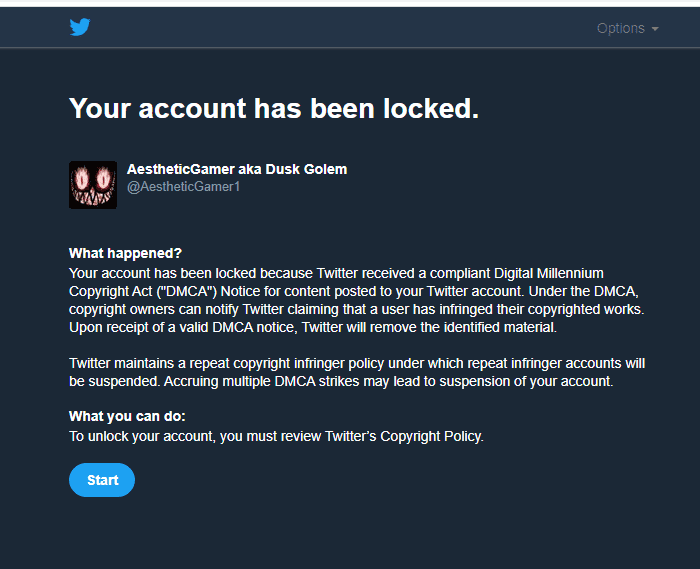This screenshot has height=569, width=700.
Task: Click the AestheticGamer profile avatar image
Action: [x=93, y=185]
